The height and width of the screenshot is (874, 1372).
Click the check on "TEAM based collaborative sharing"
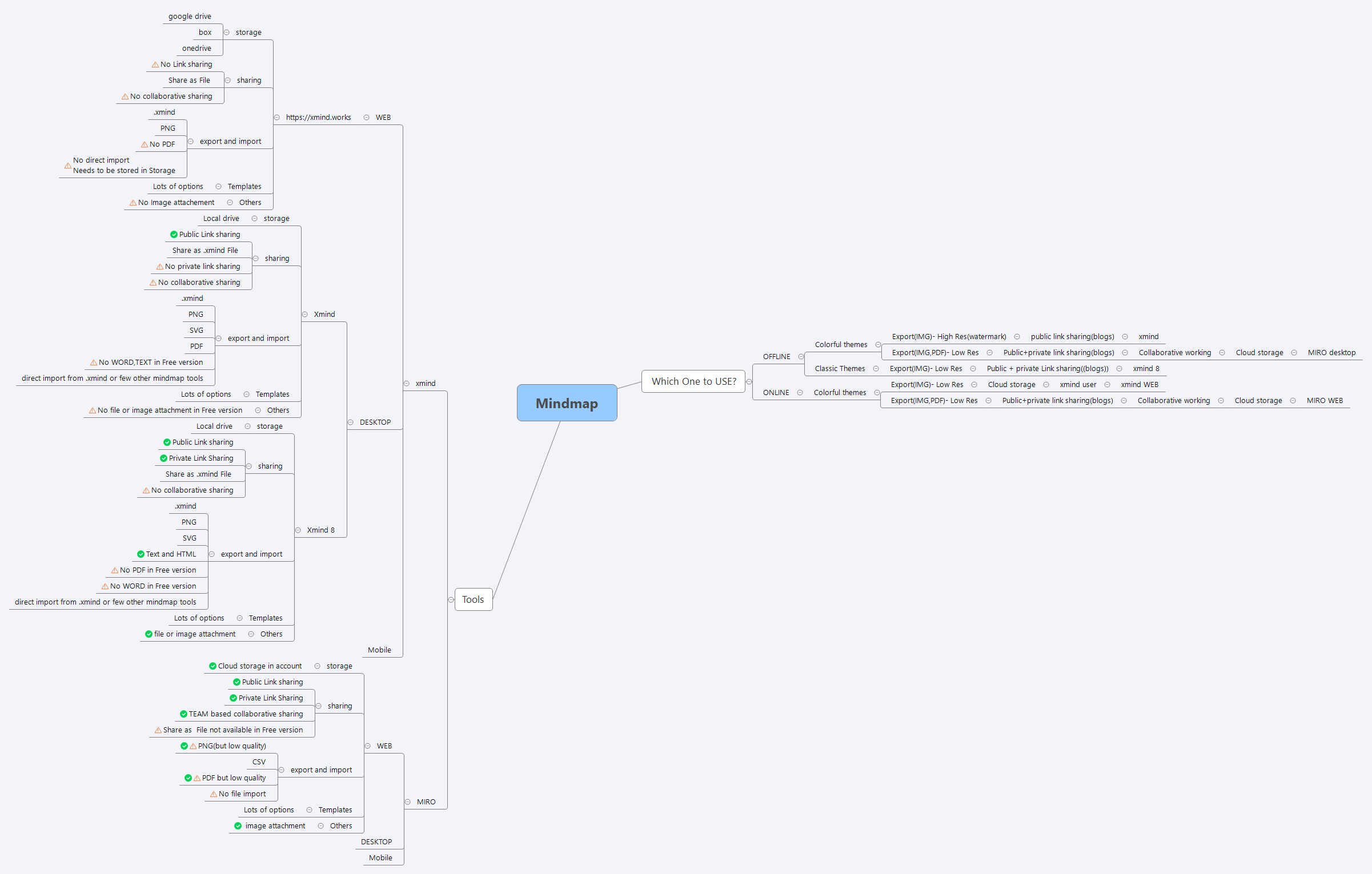[183, 714]
